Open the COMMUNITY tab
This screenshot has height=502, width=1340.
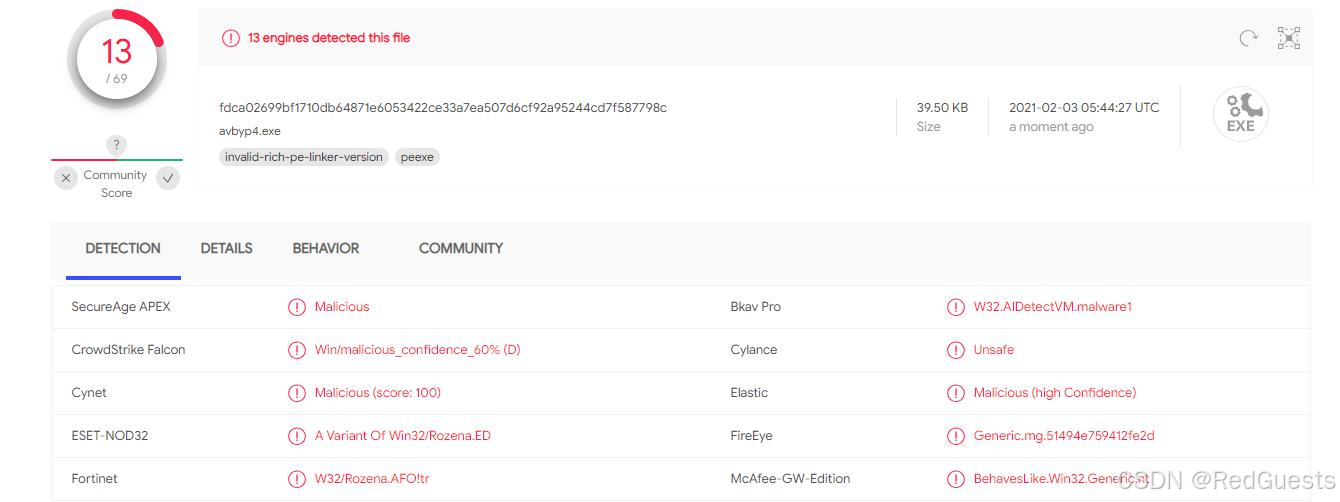pyautogui.click(x=461, y=248)
